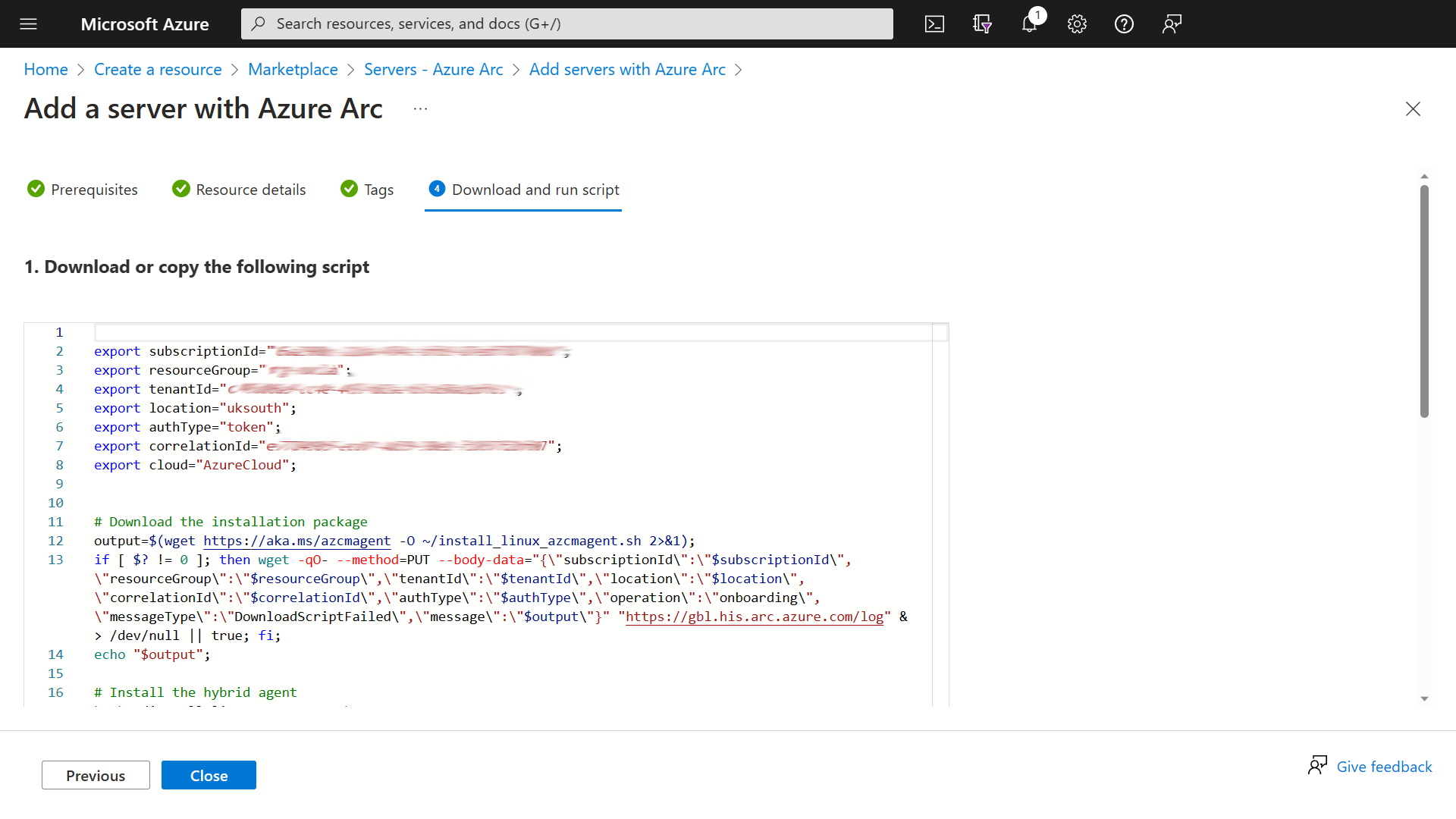This screenshot has height=819, width=1456.
Task: Click the Settings gear icon
Action: (x=1077, y=23)
